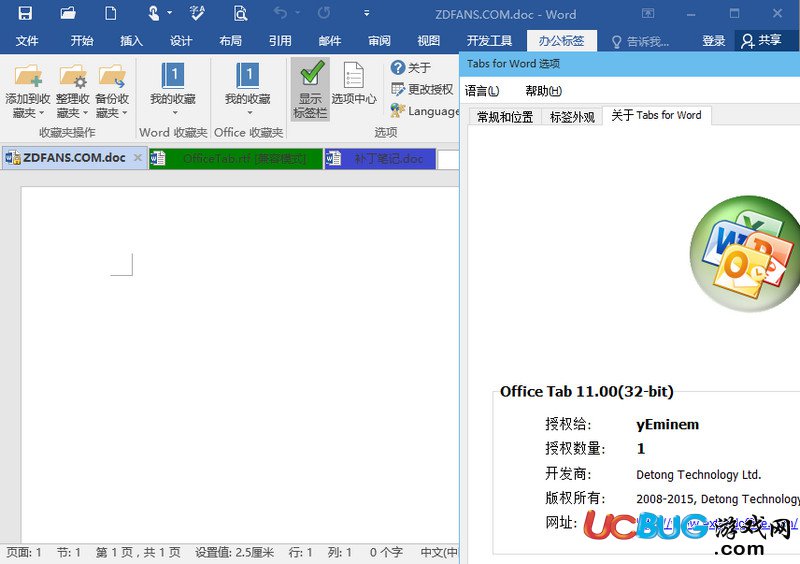Viewport: 800px width, 564px height.
Task: Open the customize quick access toolbar dropdown
Action: coord(366,13)
